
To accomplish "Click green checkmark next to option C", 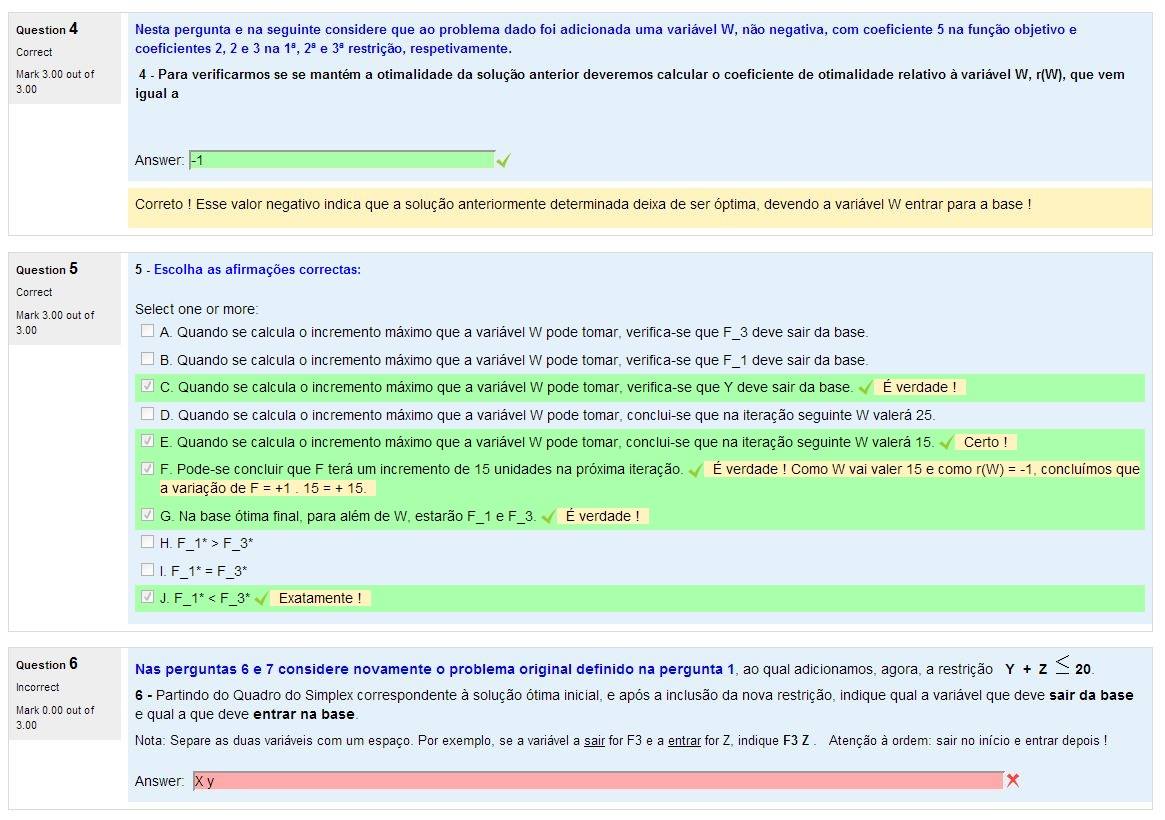I will (865, 388).
